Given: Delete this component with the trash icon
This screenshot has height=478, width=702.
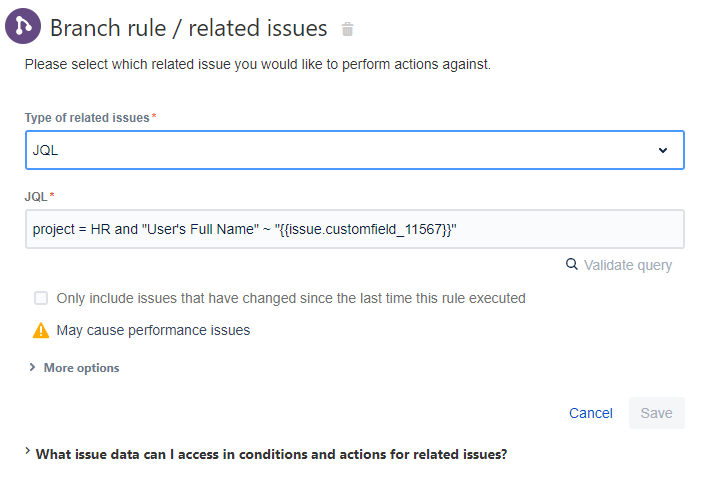Looking at the screenshot, I should (347, 29).
